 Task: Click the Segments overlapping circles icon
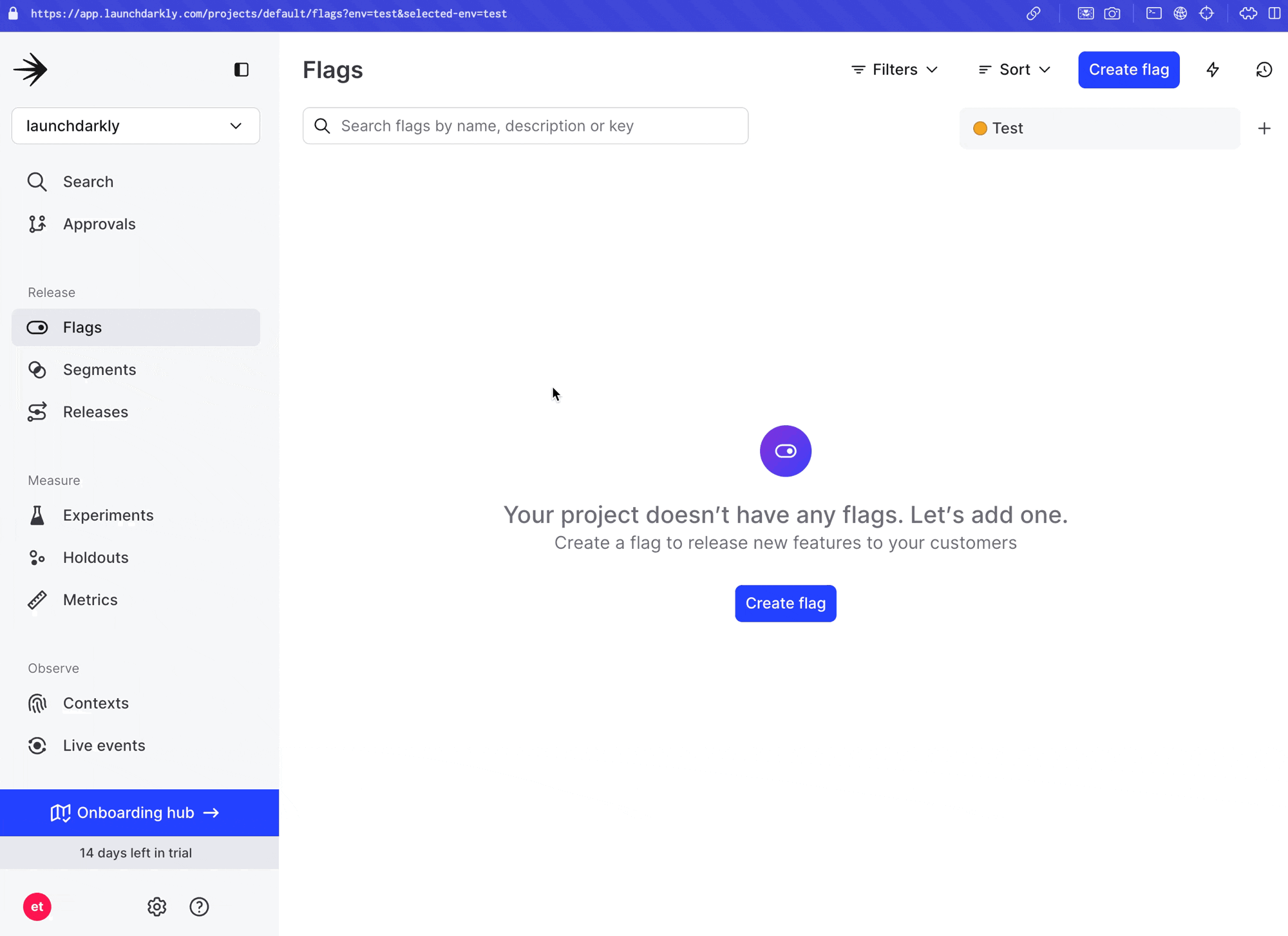pos(37,370)
